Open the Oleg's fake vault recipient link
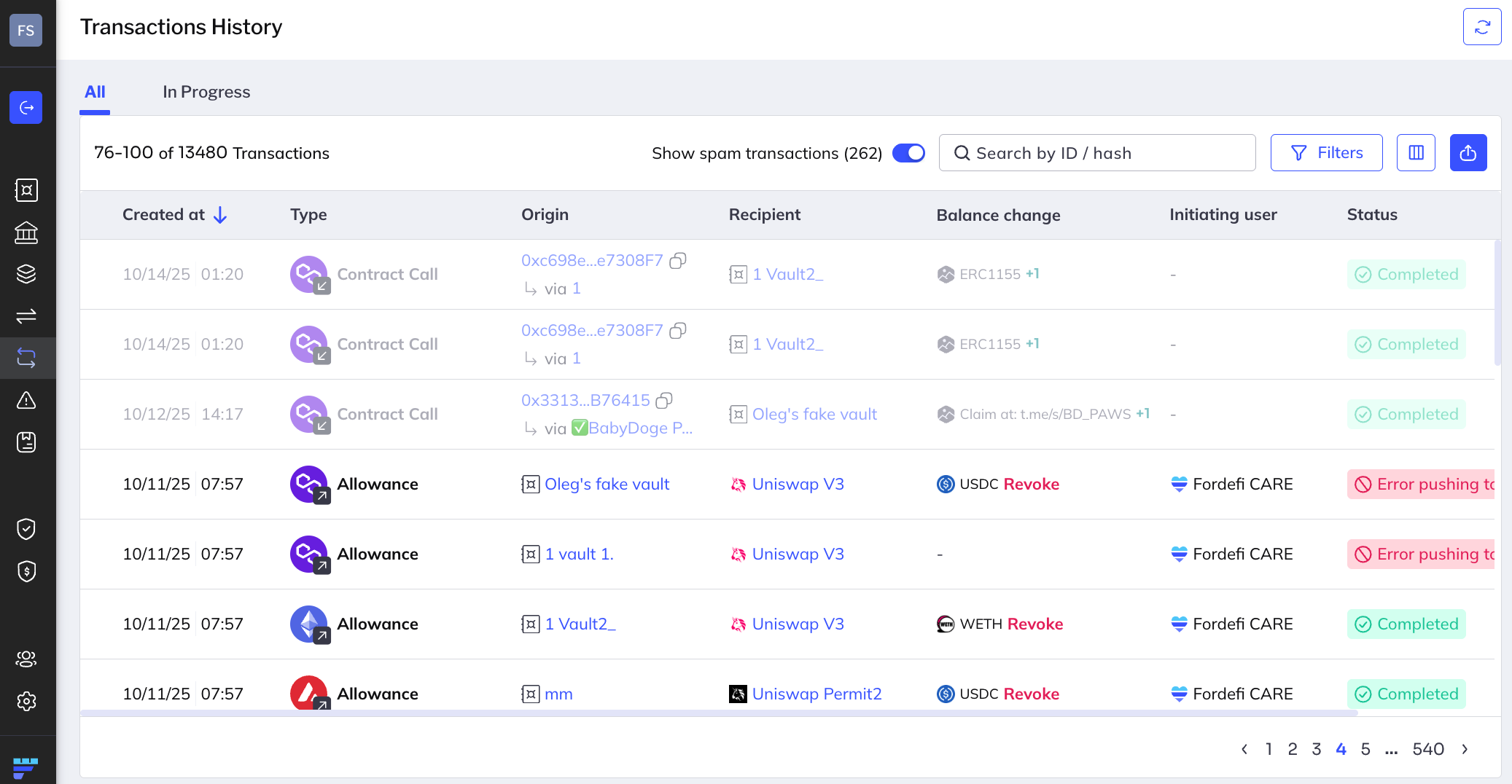The height and width of the screenshot is (784, 1512). [x=814, y=414]
